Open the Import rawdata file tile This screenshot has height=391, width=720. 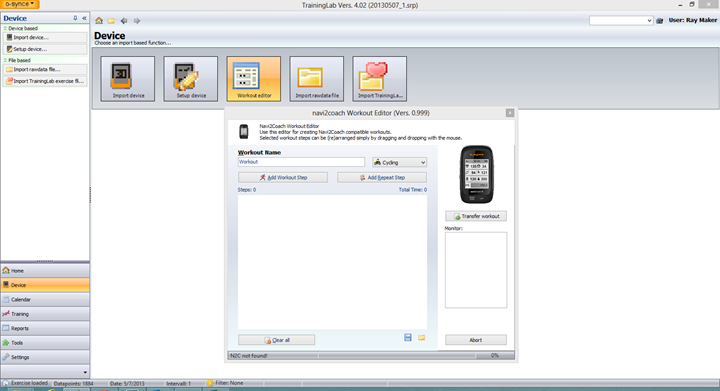(x=316, y=79)
